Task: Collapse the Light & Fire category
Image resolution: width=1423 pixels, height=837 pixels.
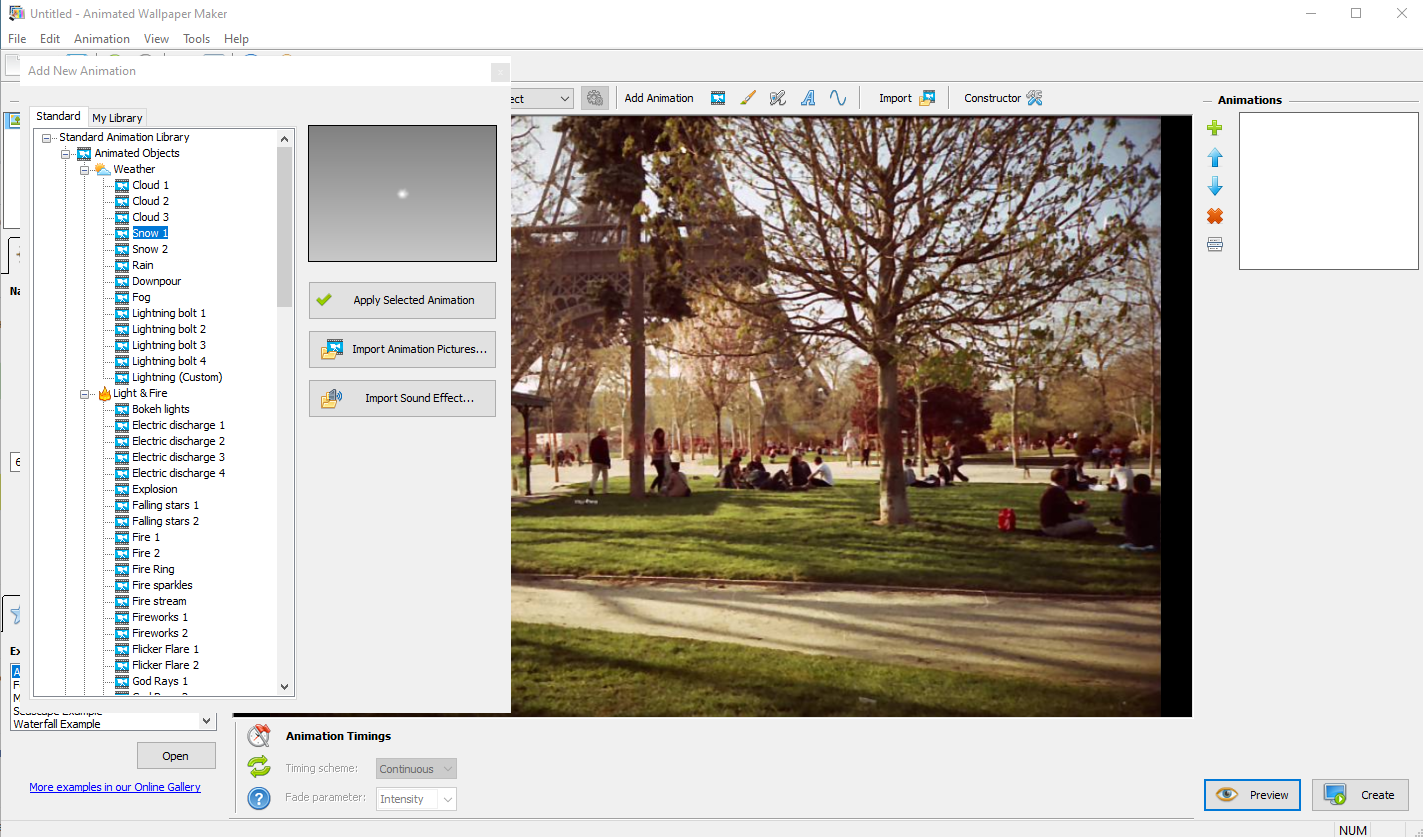Action: (x=85, y=393)
